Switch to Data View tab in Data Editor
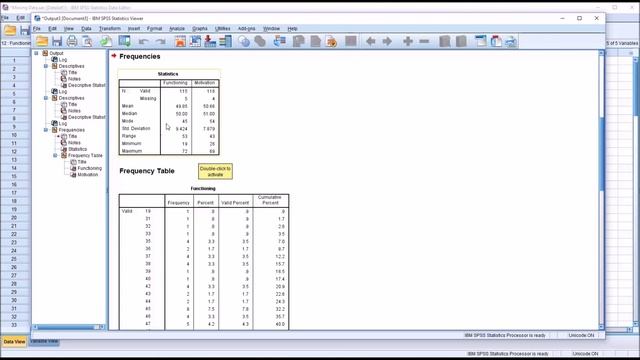The width and height of the screenshot is (640, 360). 14,342
